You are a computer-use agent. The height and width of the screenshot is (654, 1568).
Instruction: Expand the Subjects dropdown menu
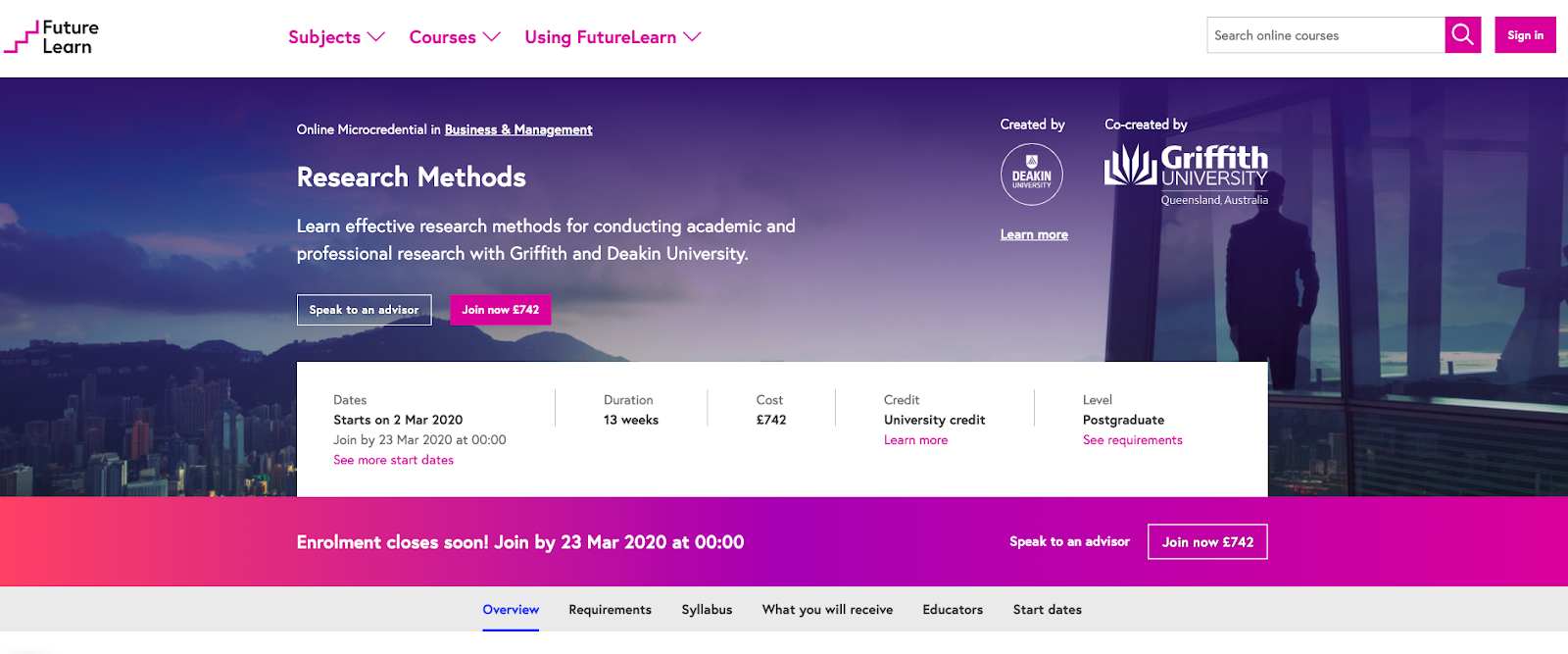pos(336,37)
